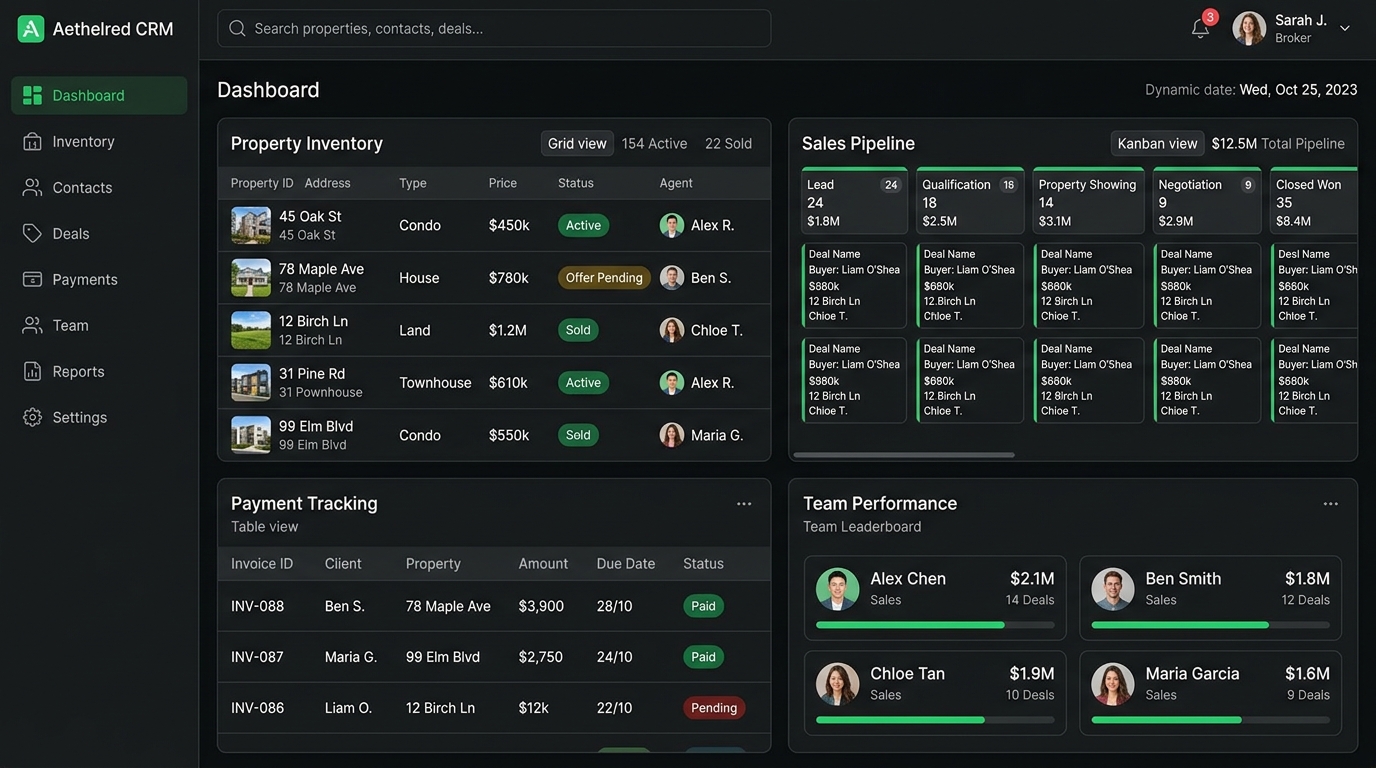Click Chloe Tan's leaderboard avatar
Image resolution: width=1376 pixels, height=768 pixels.
point(837,684)
